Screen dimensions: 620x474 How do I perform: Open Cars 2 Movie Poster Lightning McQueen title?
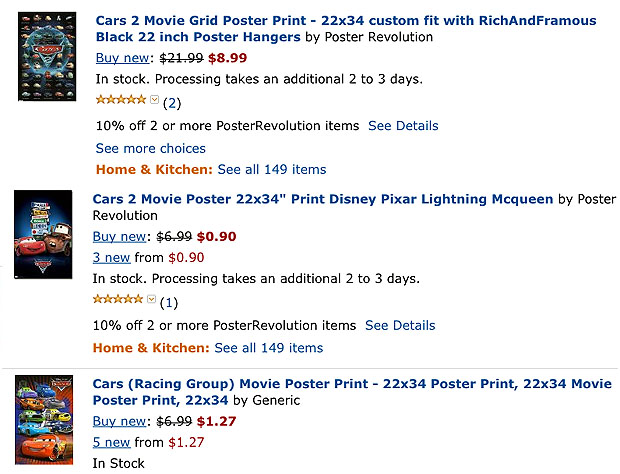click(323, 199)
